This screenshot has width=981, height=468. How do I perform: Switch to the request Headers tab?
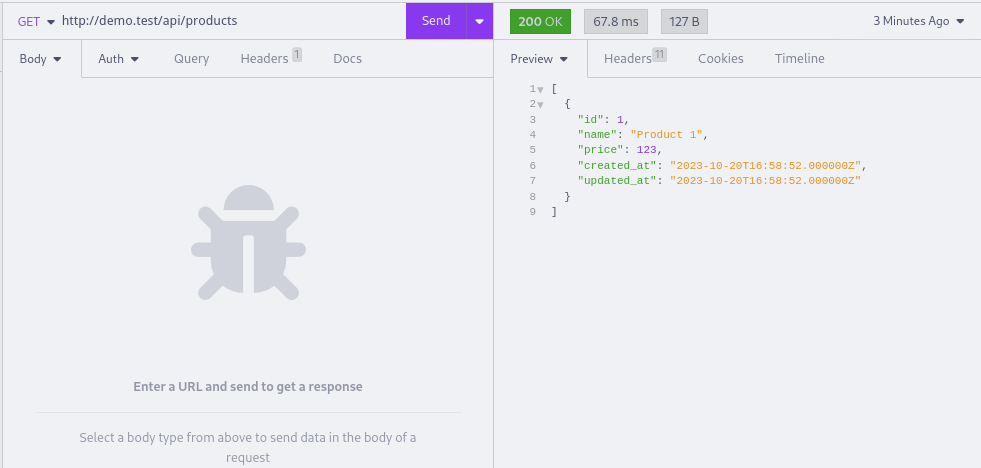pyautogui.click(x=264, y=59)
